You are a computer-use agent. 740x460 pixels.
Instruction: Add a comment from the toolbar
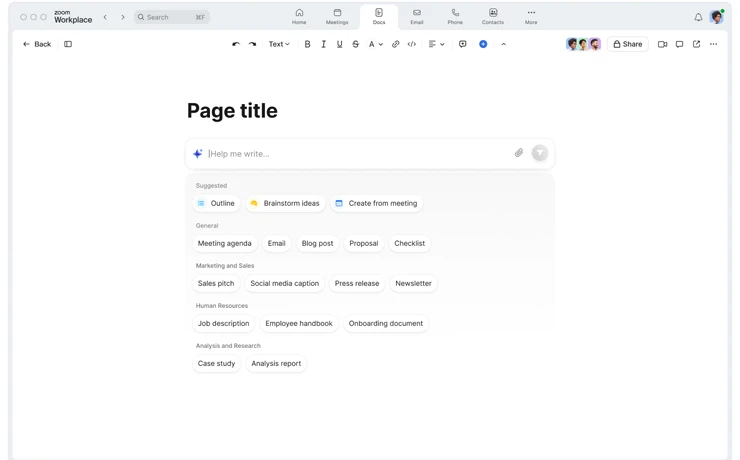pyautogui.click(x=462, y=44)
